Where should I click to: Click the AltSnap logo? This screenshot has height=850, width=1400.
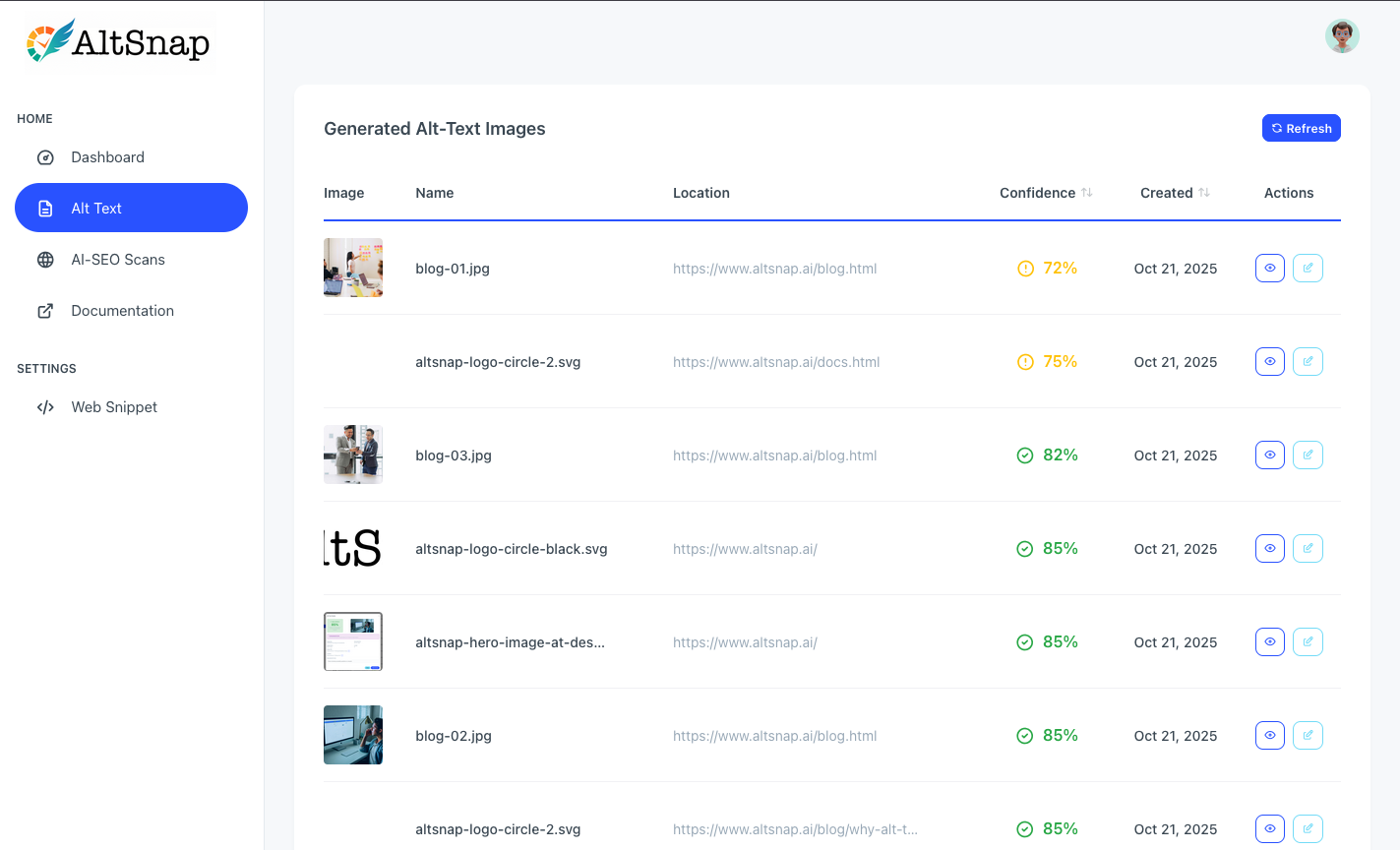[118, 42]
